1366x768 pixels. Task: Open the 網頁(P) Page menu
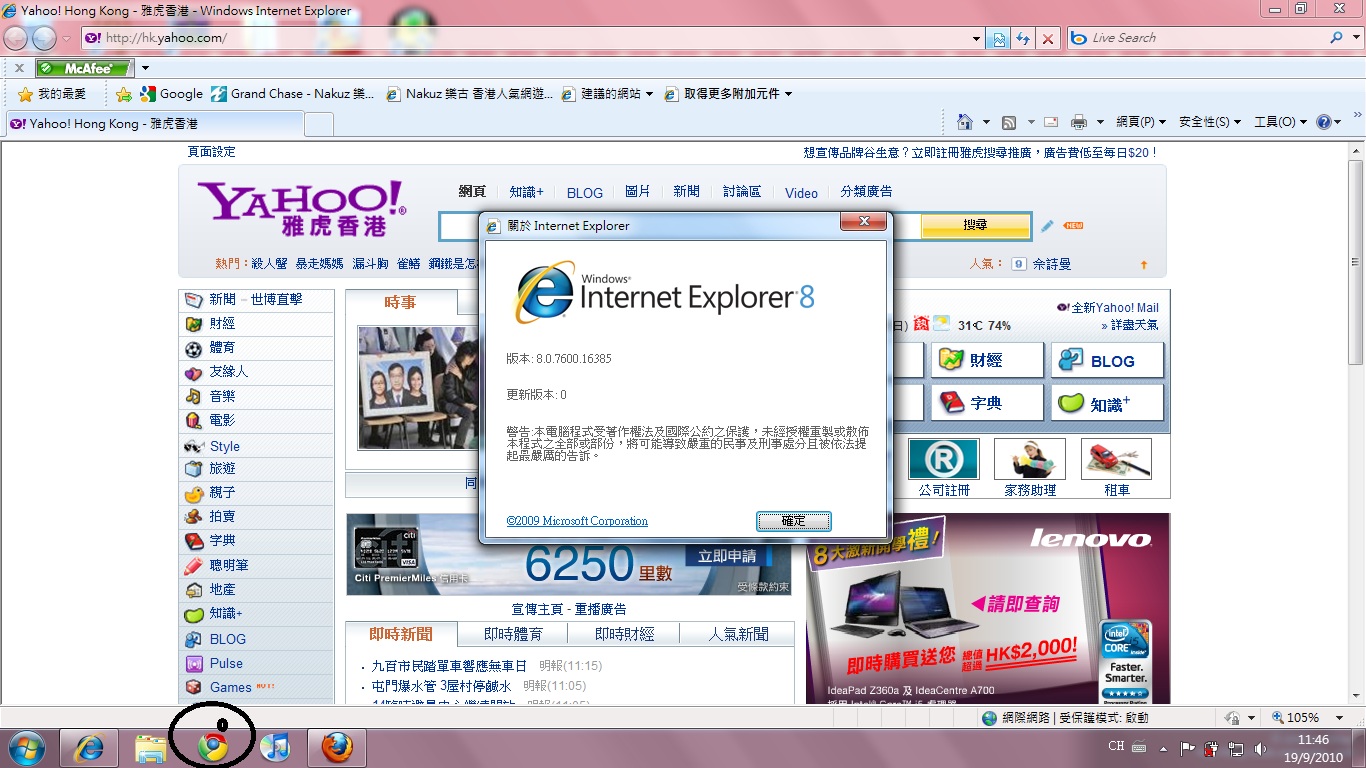pos(1141,122)
